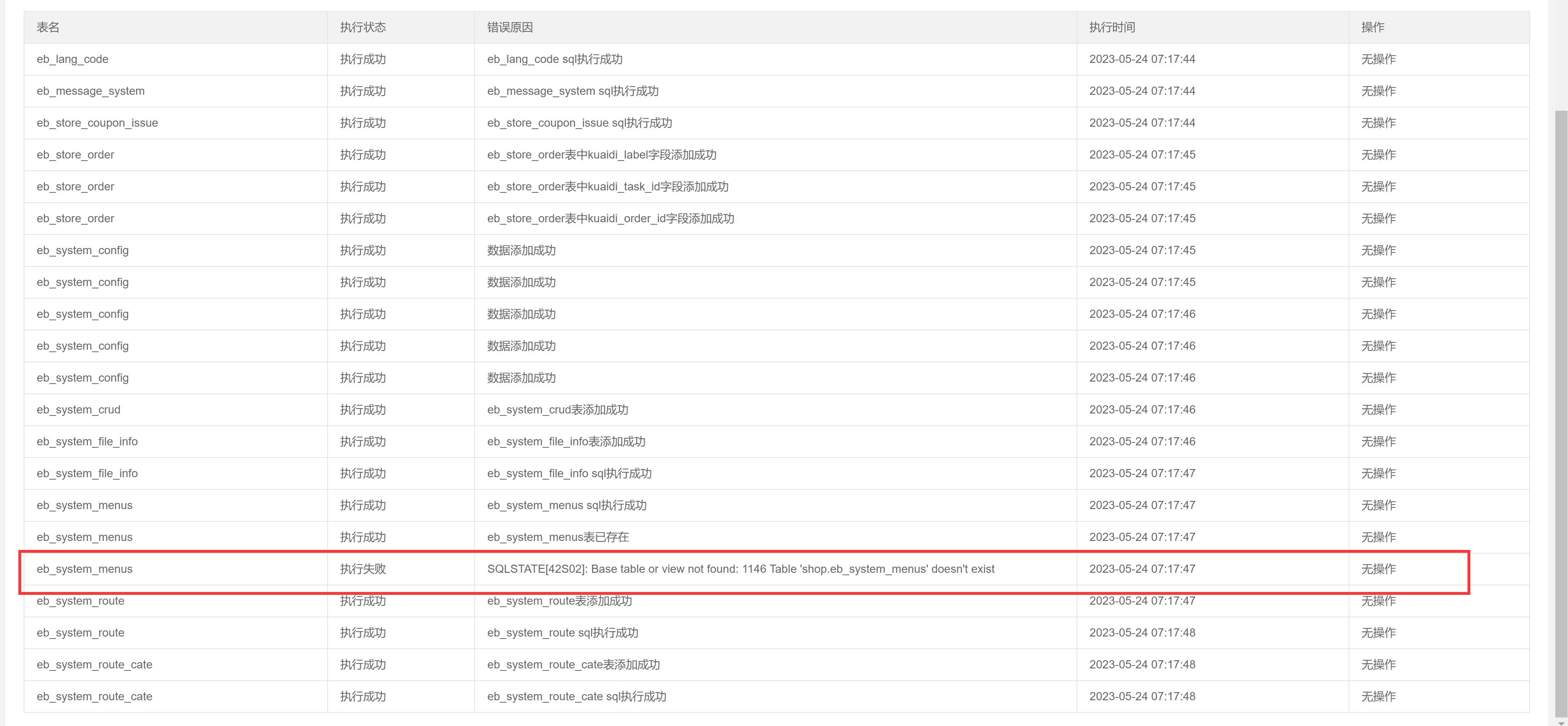The height and width of the screenshot is (726, 1568).
Task: Click 'eb_system_file_info表添加成功' message
Action: coord(566,442)
